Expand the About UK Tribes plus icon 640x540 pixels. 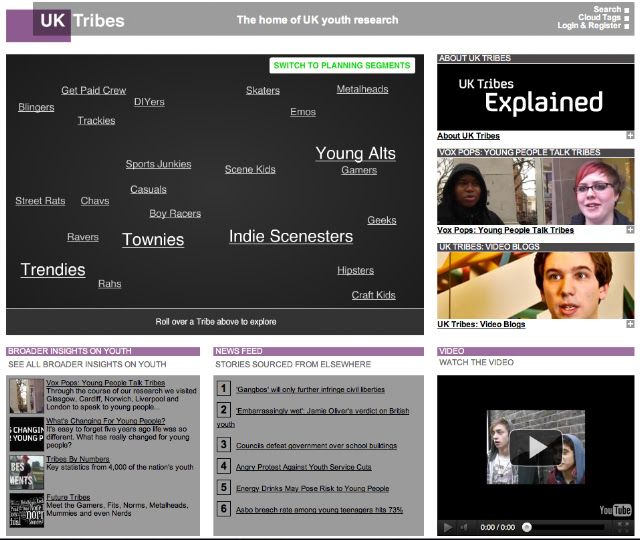630,136
